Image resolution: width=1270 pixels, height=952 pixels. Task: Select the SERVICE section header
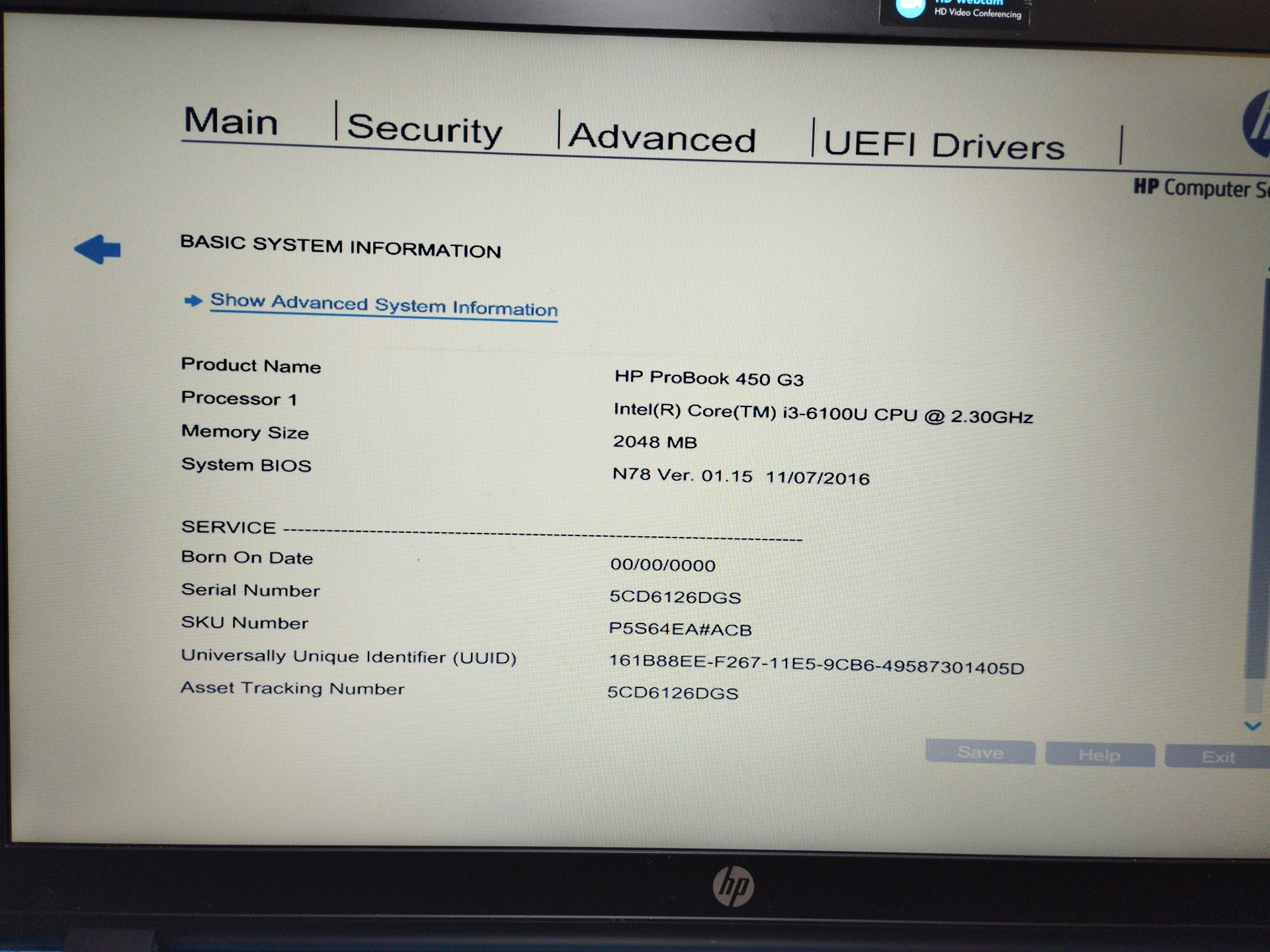click(228, 527)
